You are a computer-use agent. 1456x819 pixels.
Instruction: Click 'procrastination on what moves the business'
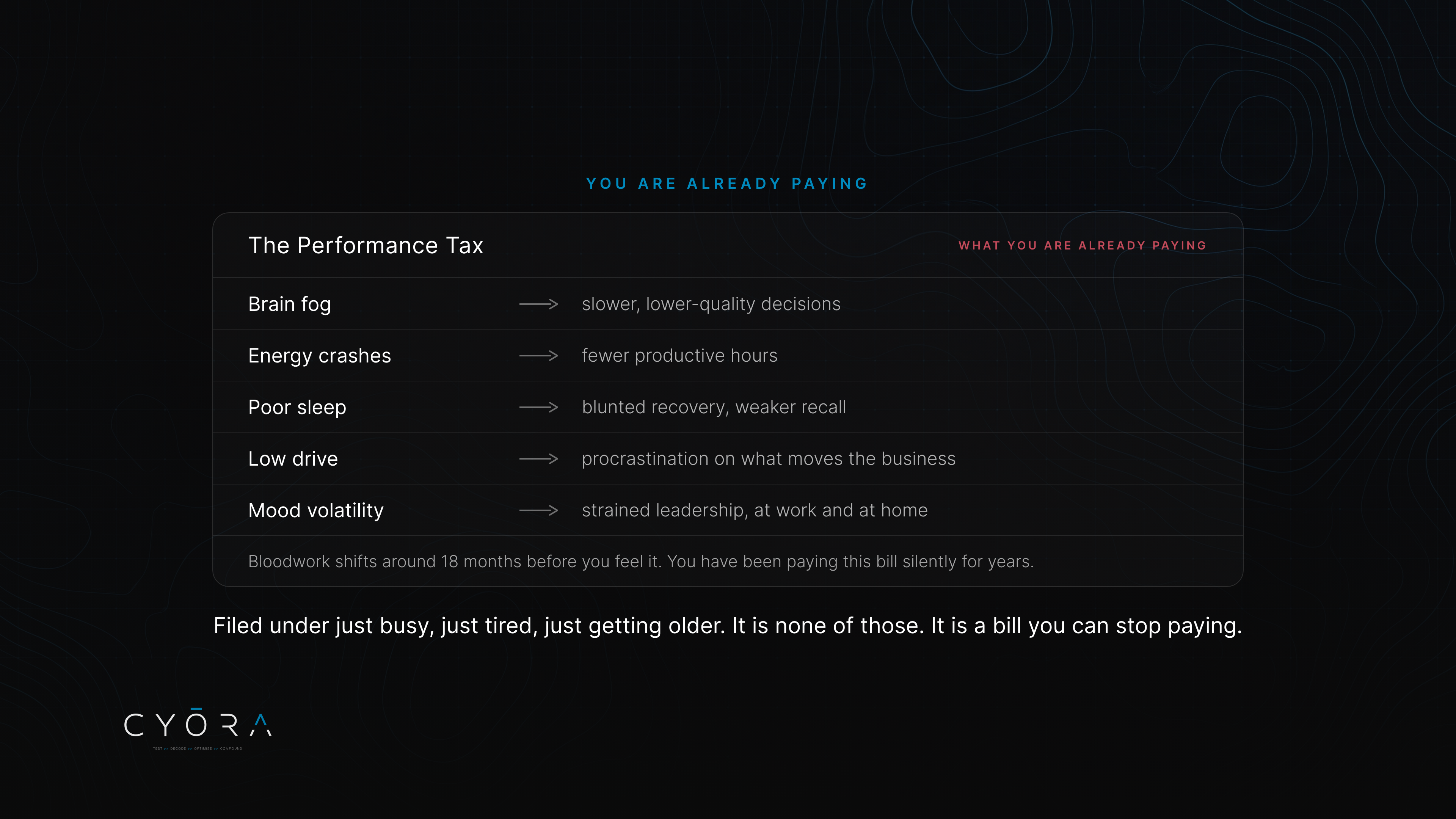769,458
